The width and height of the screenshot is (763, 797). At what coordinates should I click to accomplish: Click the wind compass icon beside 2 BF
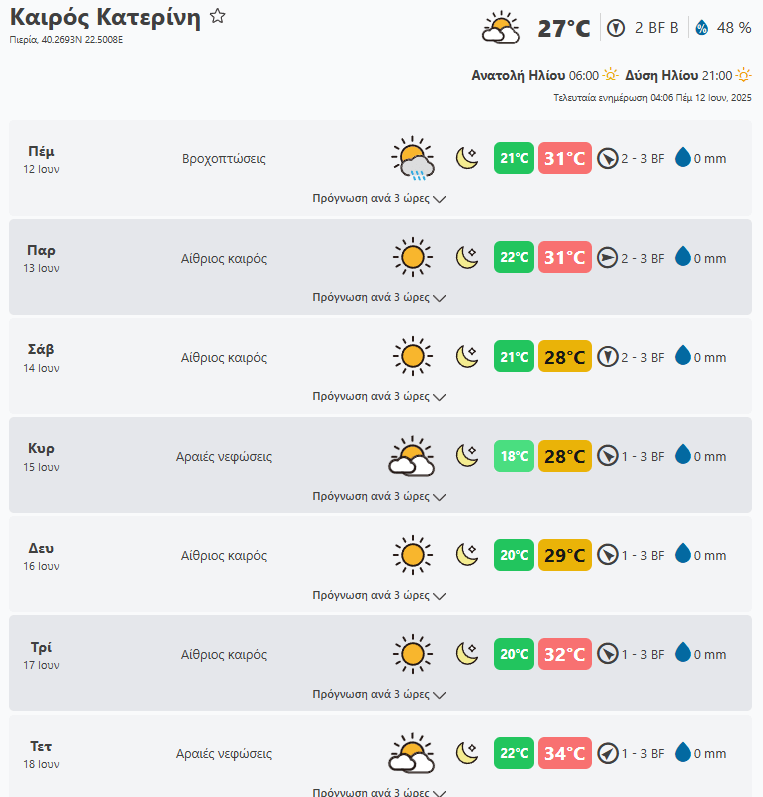coord(617,28)
